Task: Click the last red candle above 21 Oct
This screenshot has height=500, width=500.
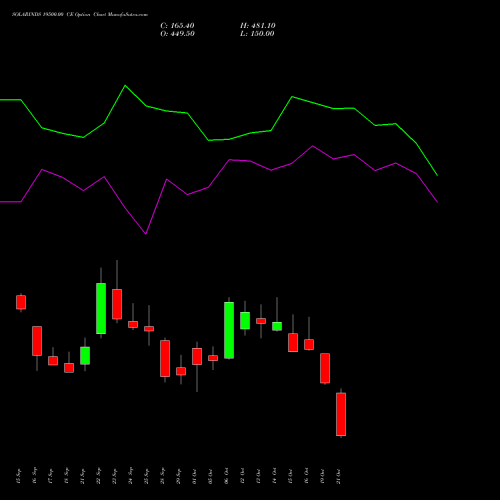Action: click(x=341, y=414)
